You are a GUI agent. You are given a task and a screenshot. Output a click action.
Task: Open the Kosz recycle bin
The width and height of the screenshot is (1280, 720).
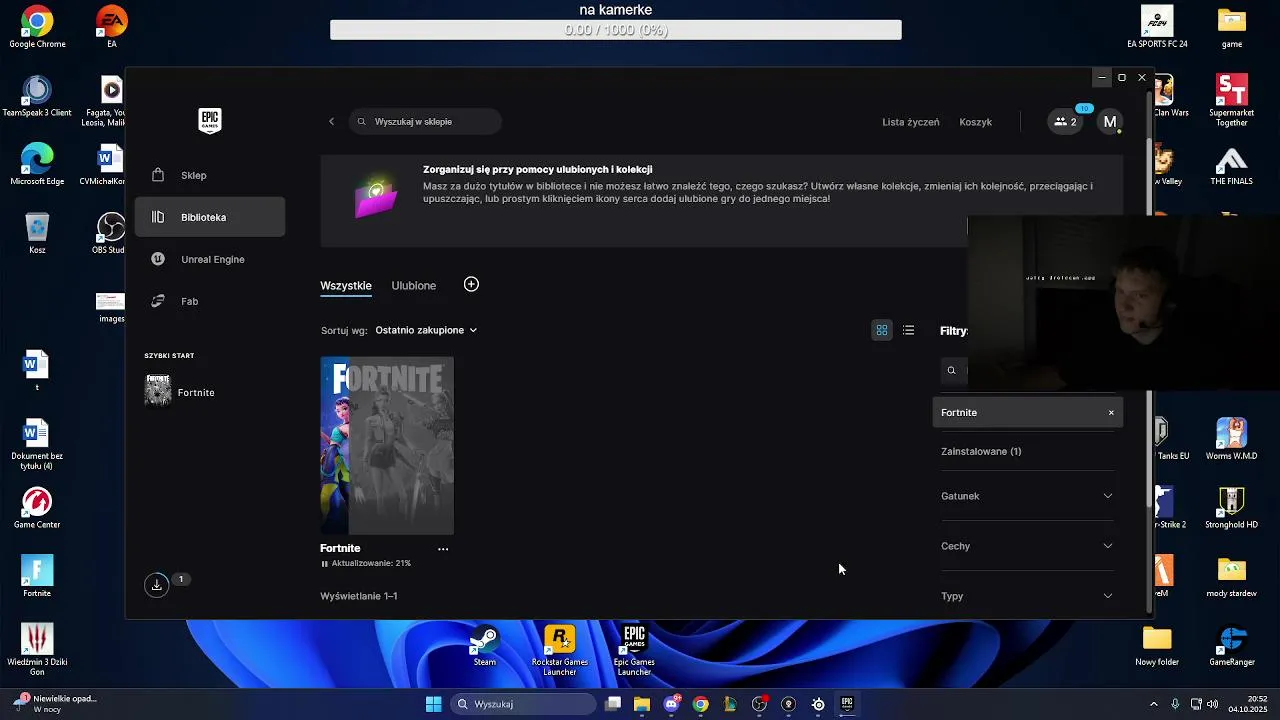[37, 233]
